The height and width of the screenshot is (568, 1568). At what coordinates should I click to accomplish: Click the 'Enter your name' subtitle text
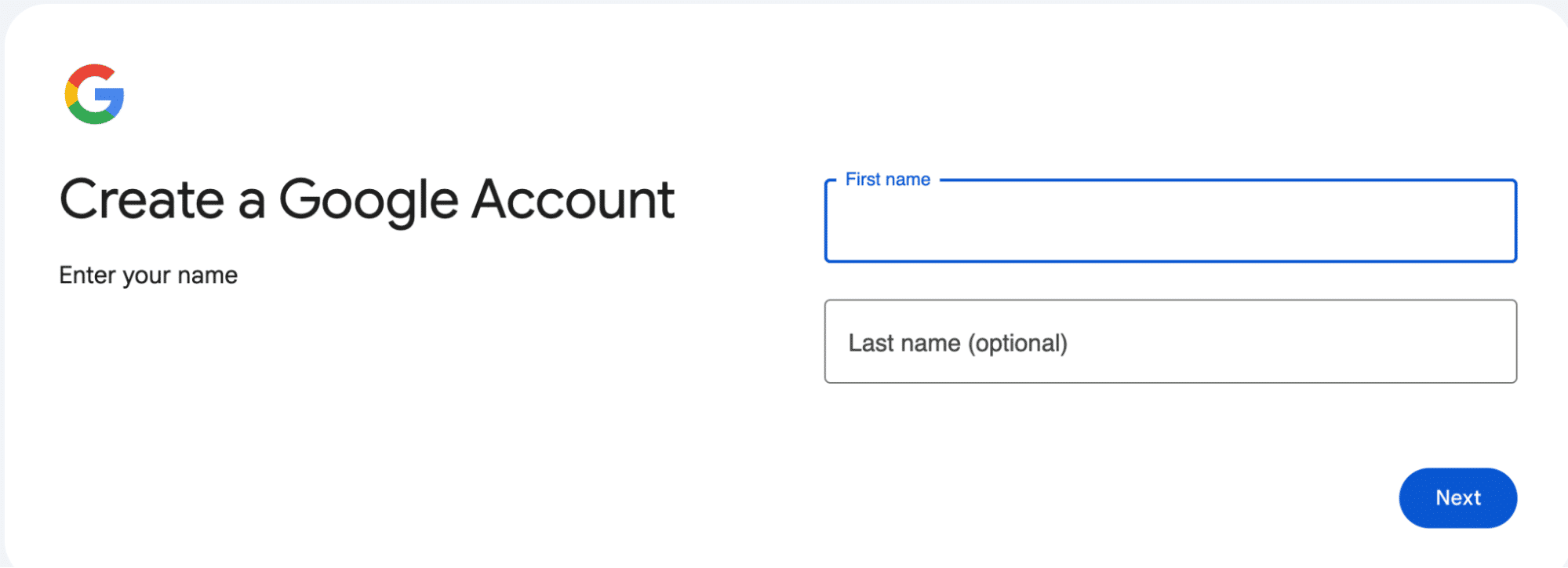click(x=148, y=275)
